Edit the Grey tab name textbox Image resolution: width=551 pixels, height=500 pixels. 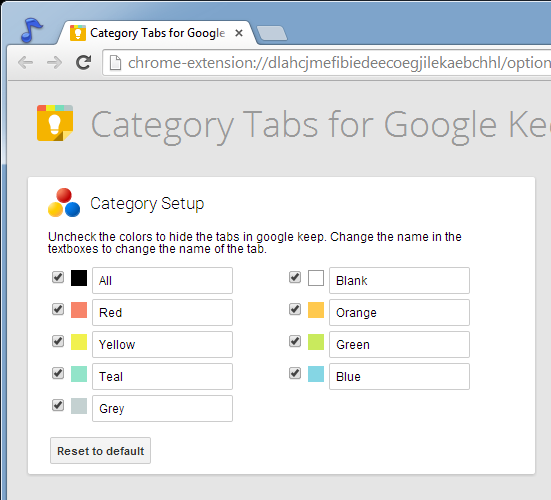162,408
